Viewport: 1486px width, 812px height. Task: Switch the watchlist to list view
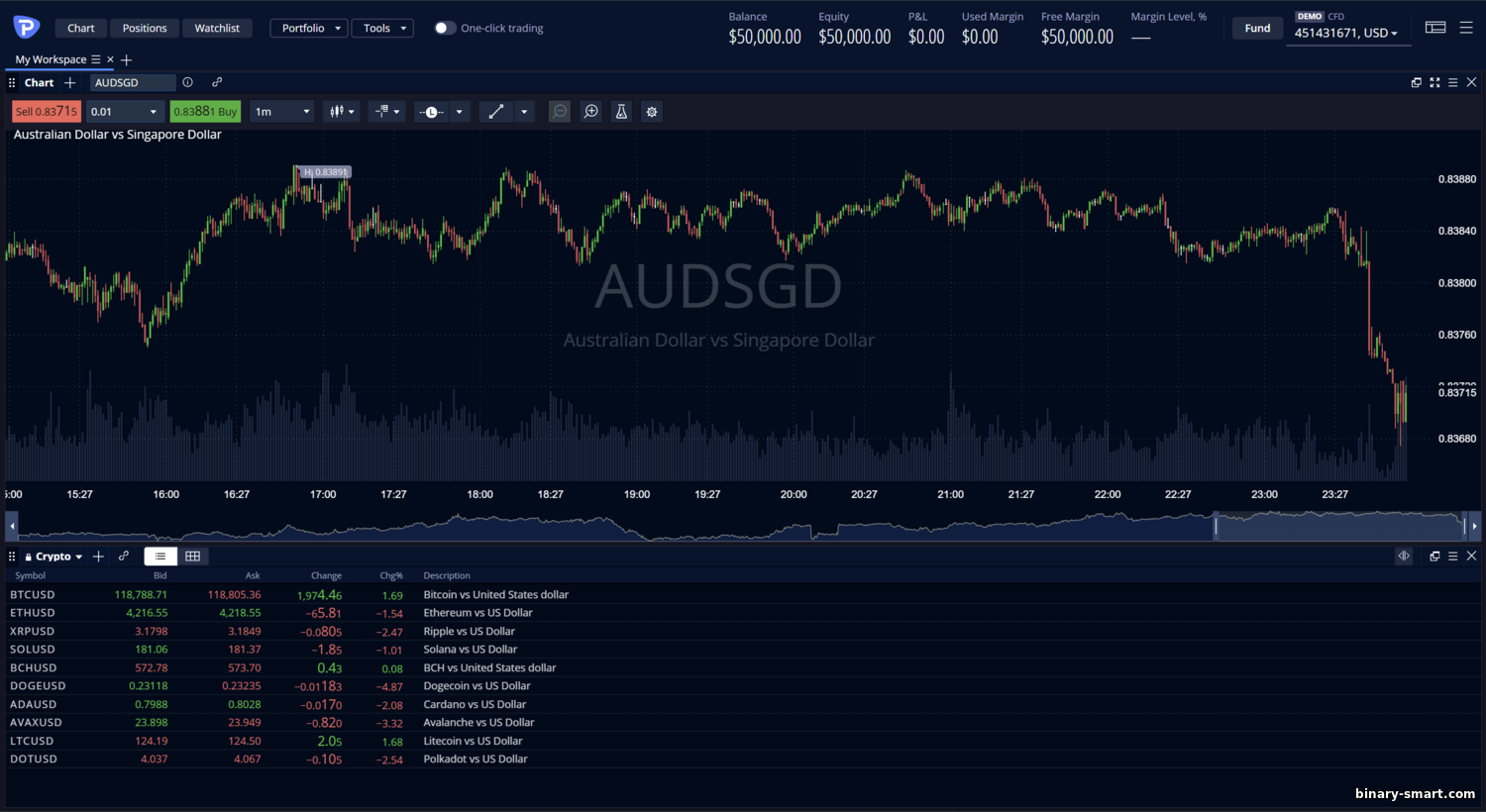coord(160,557)
